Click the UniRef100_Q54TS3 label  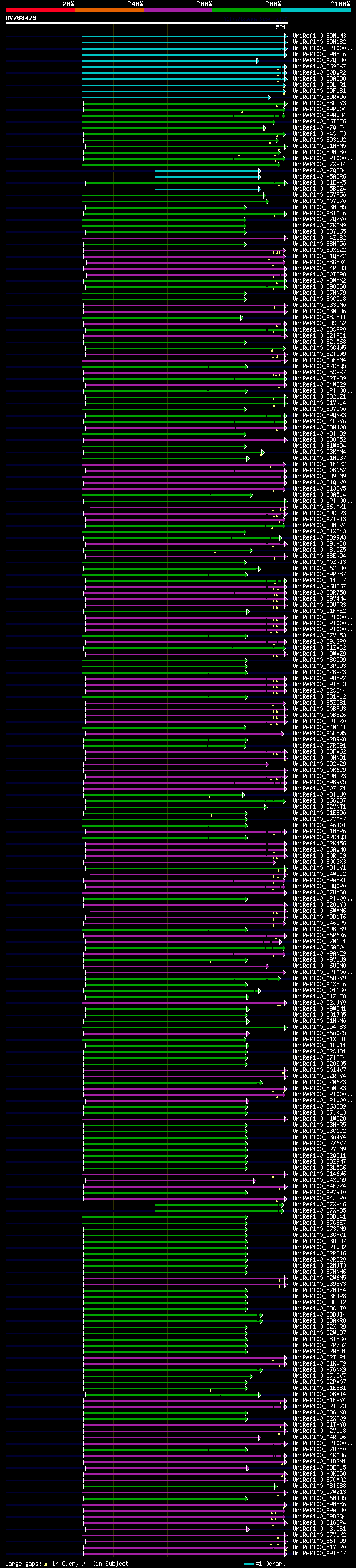pos(319,1027)
